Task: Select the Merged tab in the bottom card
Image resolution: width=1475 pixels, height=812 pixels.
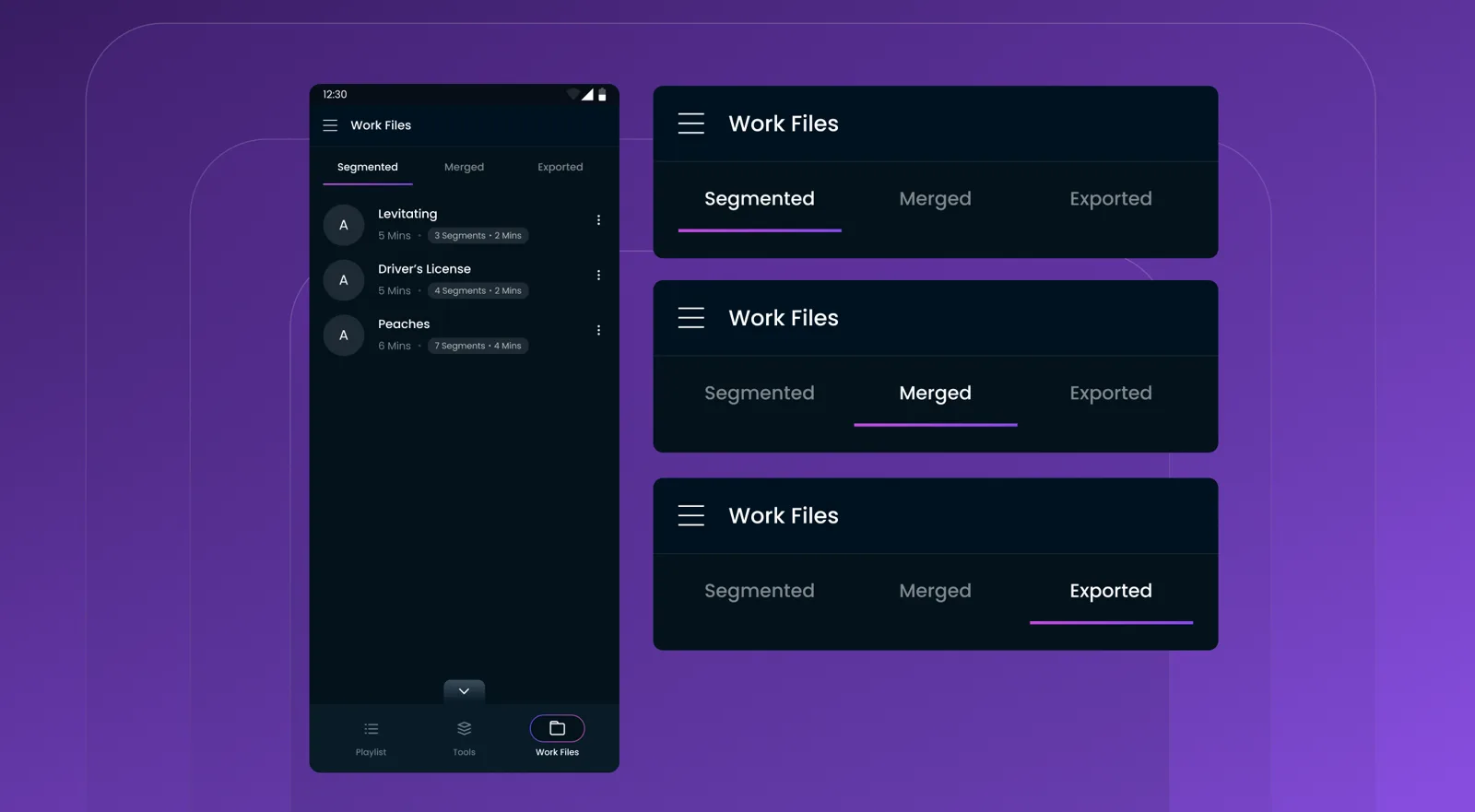Action: click(x=935, y=591)
